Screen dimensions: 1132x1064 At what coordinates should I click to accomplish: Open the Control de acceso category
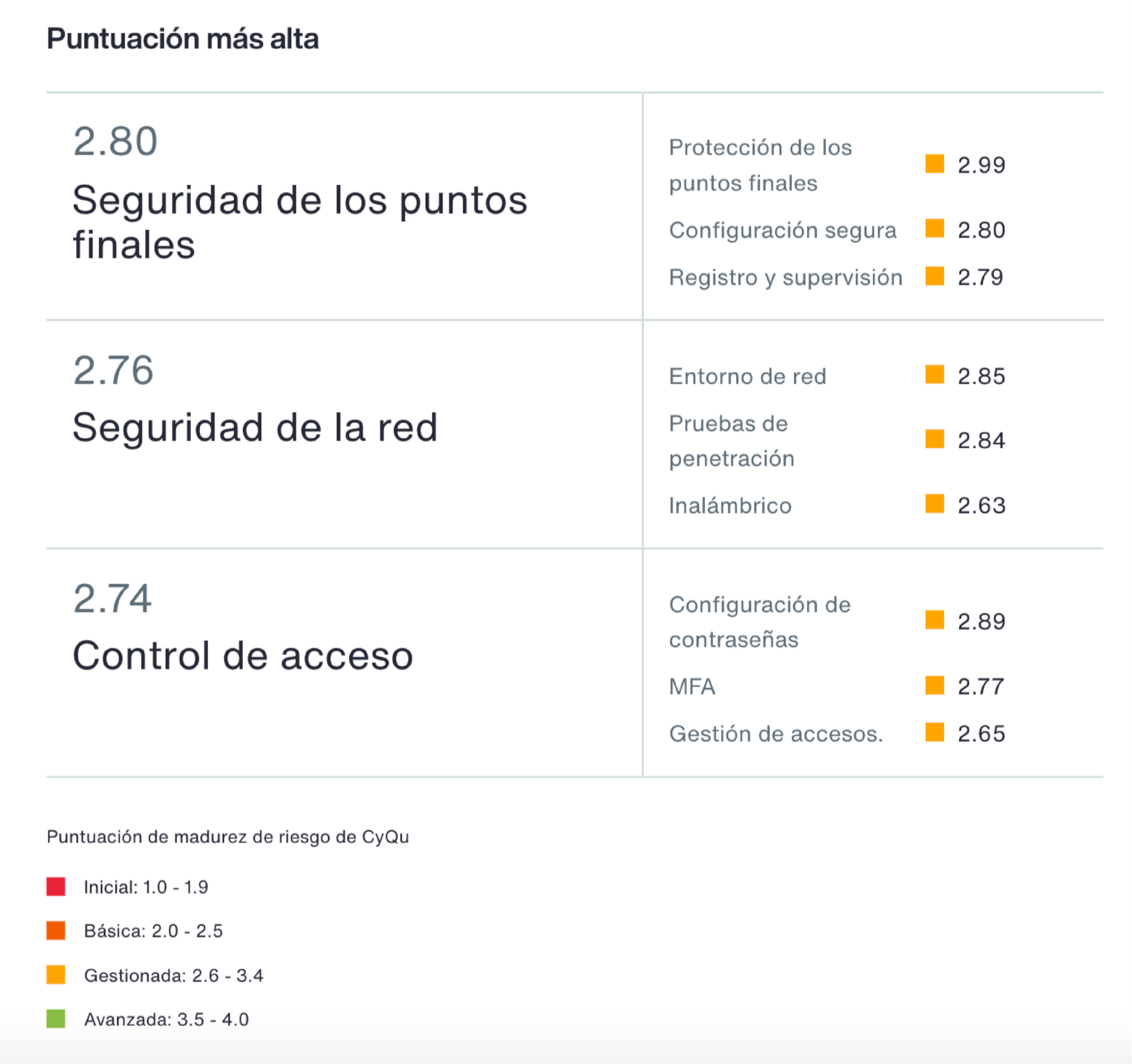[x=242, y=655]
